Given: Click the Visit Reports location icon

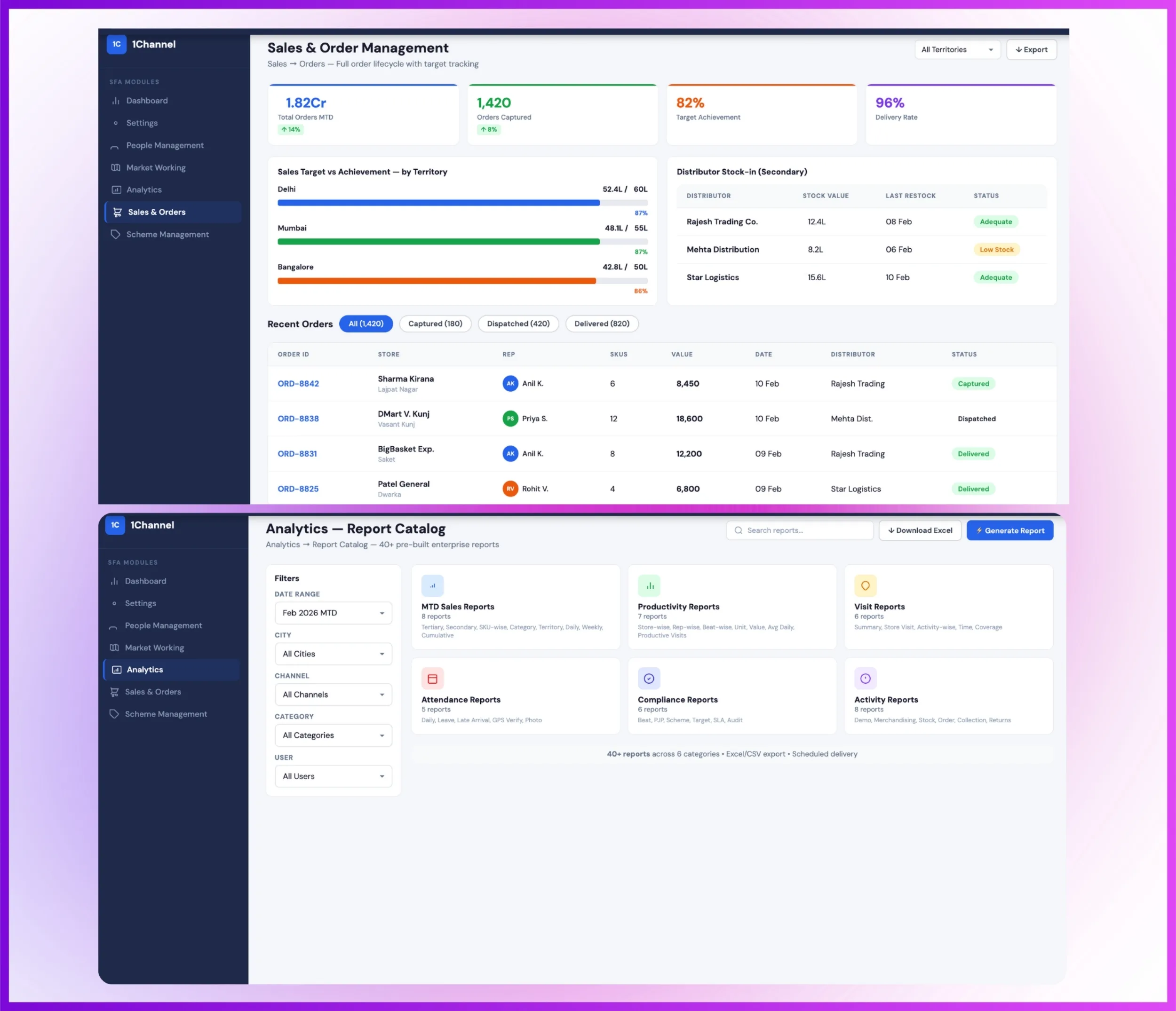Looking at the screenshot, I should 866,585.
